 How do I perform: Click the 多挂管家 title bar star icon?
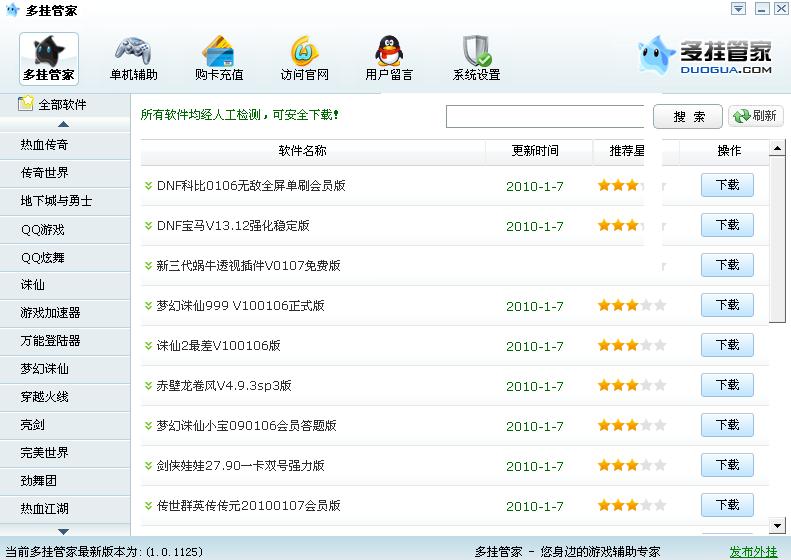[x=12, y=10]
